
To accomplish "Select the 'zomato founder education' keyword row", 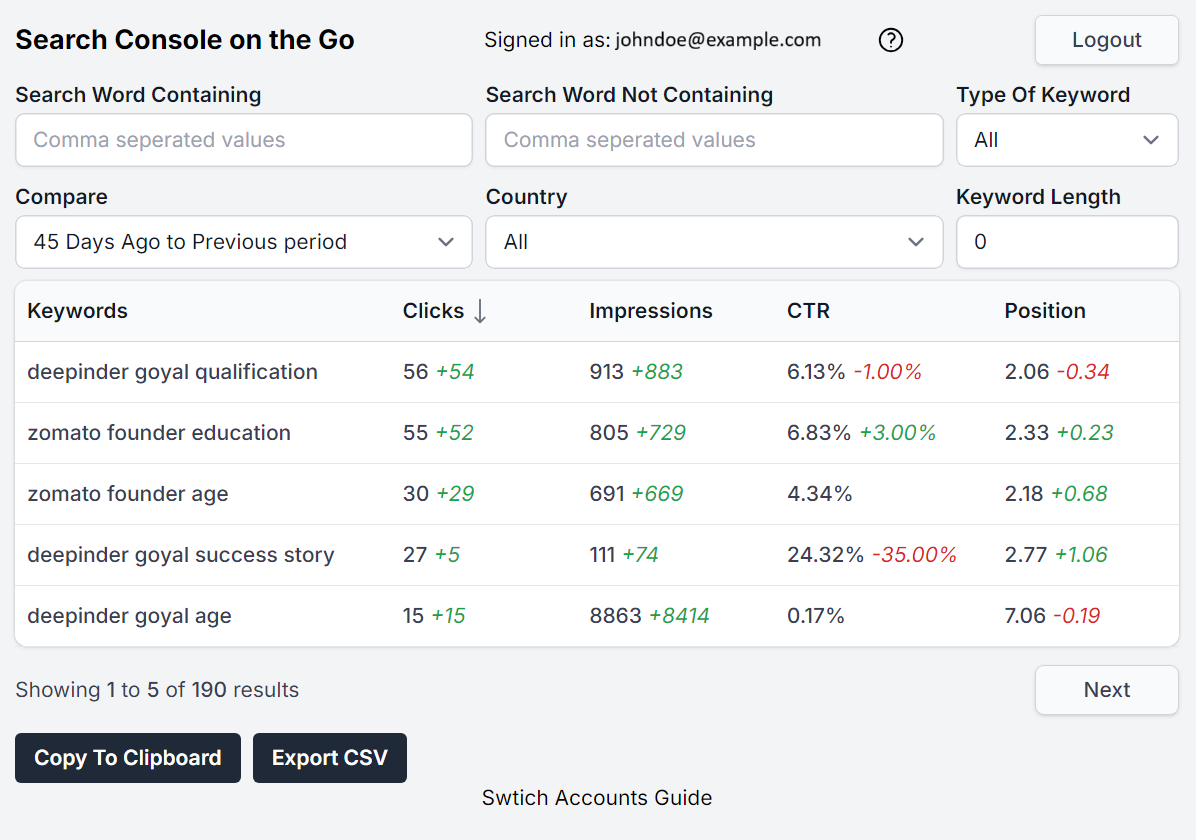I will click(x=159, y=433).
